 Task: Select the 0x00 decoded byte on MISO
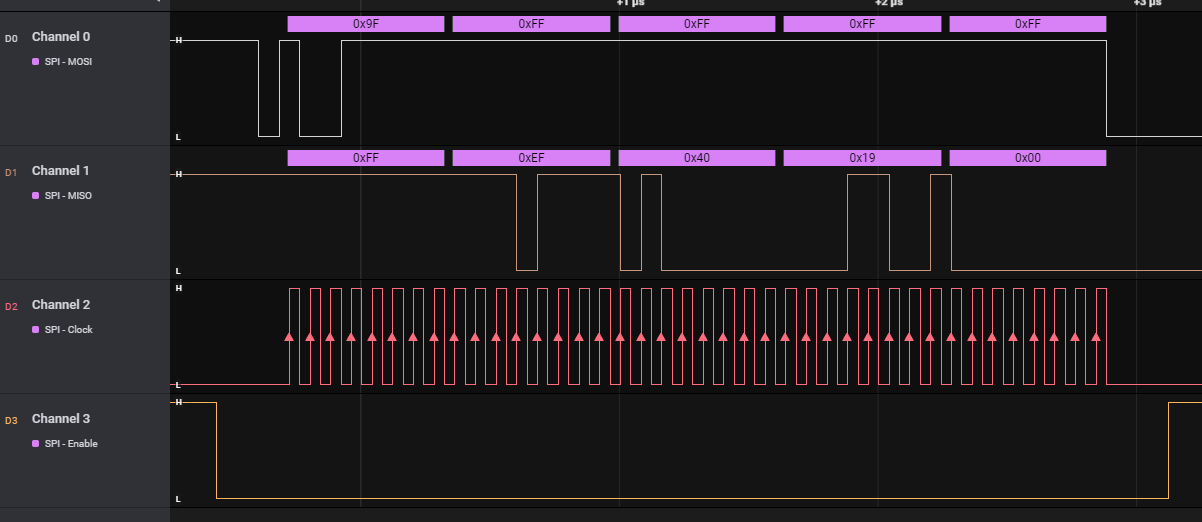(x=1028, y=158)
